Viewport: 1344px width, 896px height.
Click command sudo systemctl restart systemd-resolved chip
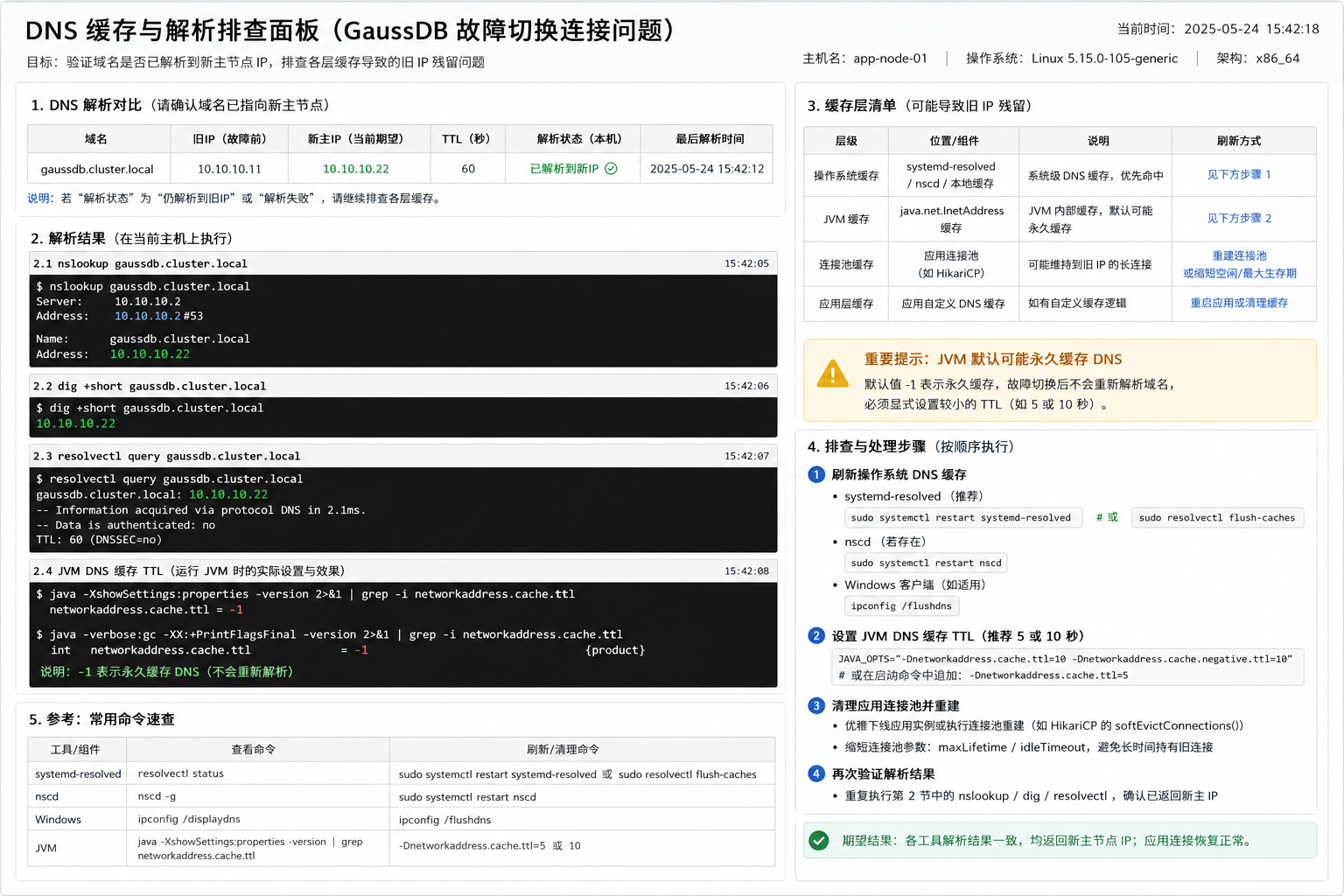point(962,518)
